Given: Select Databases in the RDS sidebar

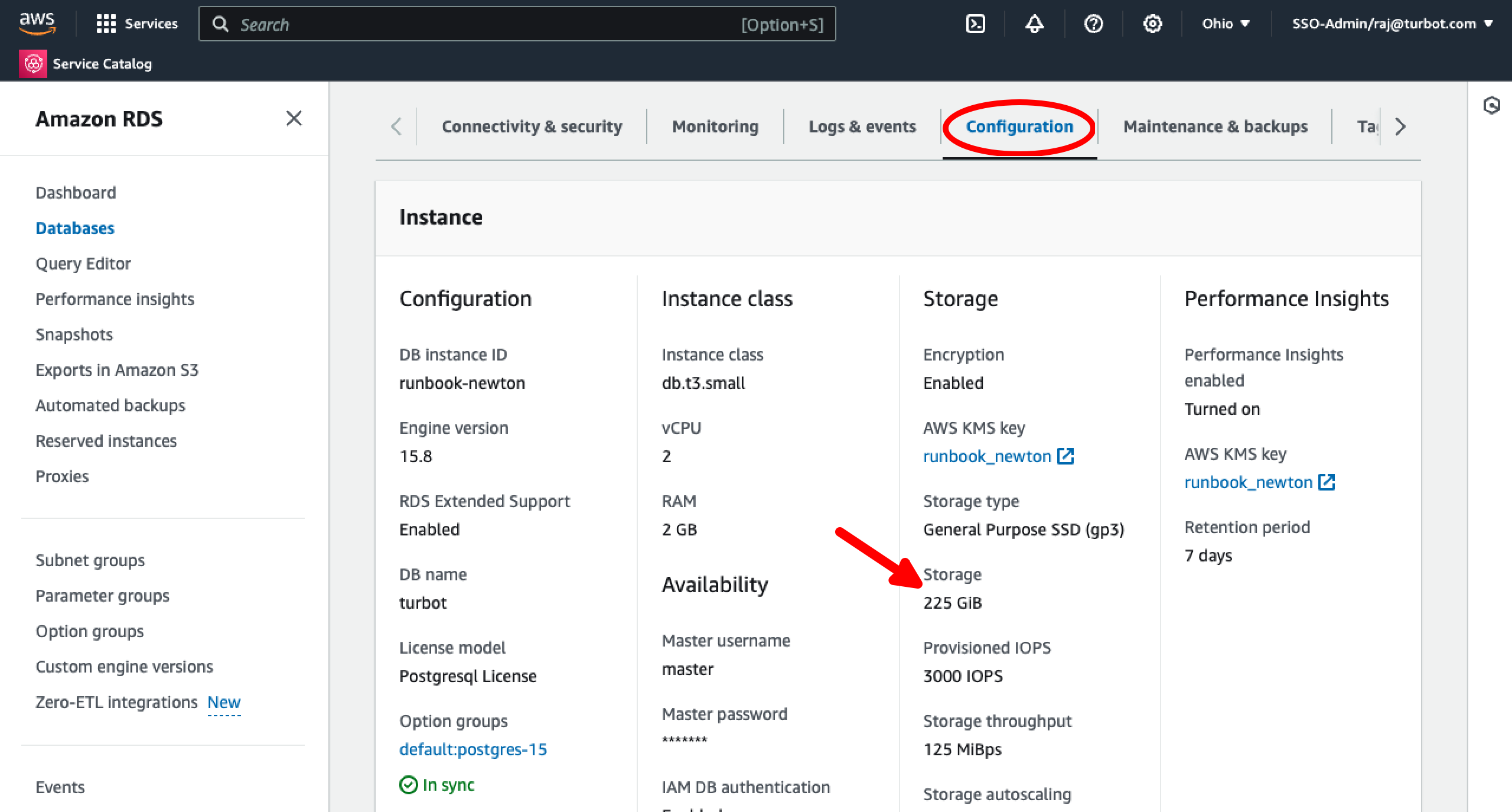Looking at the screenshot, I should coord(75,228).
